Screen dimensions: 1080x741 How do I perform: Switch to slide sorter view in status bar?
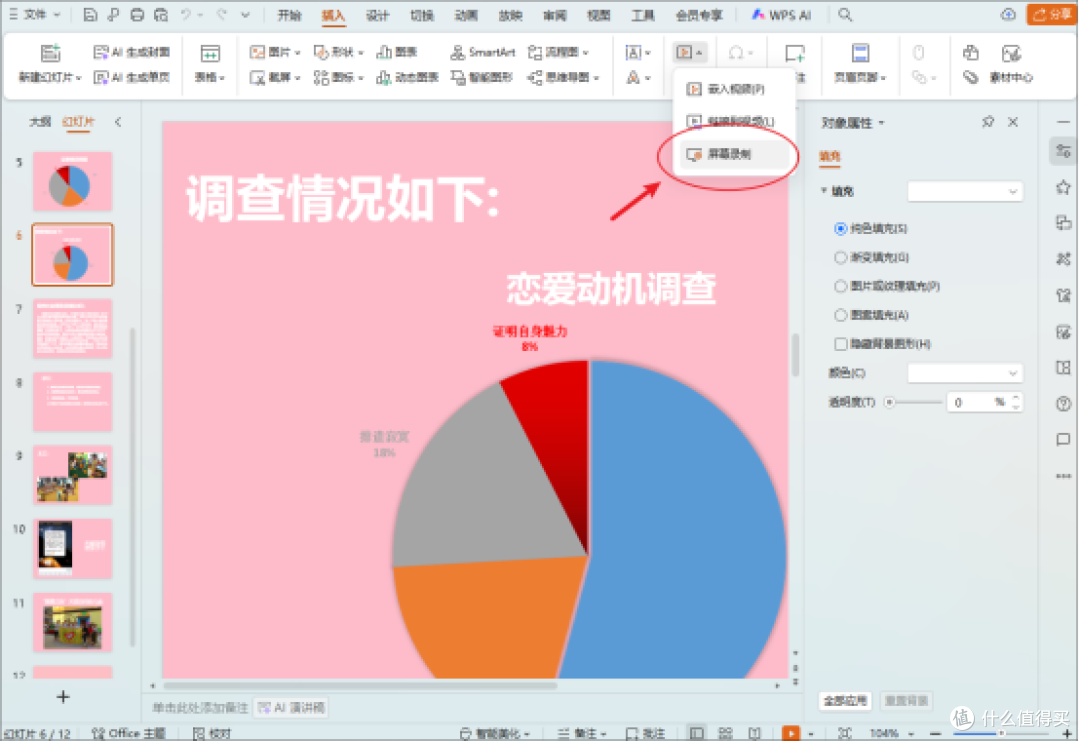(x=725, y=733)
